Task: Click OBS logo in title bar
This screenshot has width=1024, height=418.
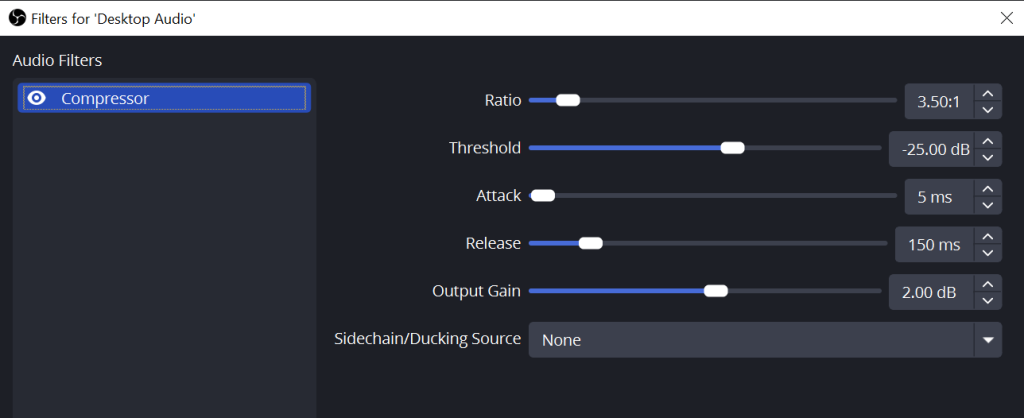Action: [18, 18]
